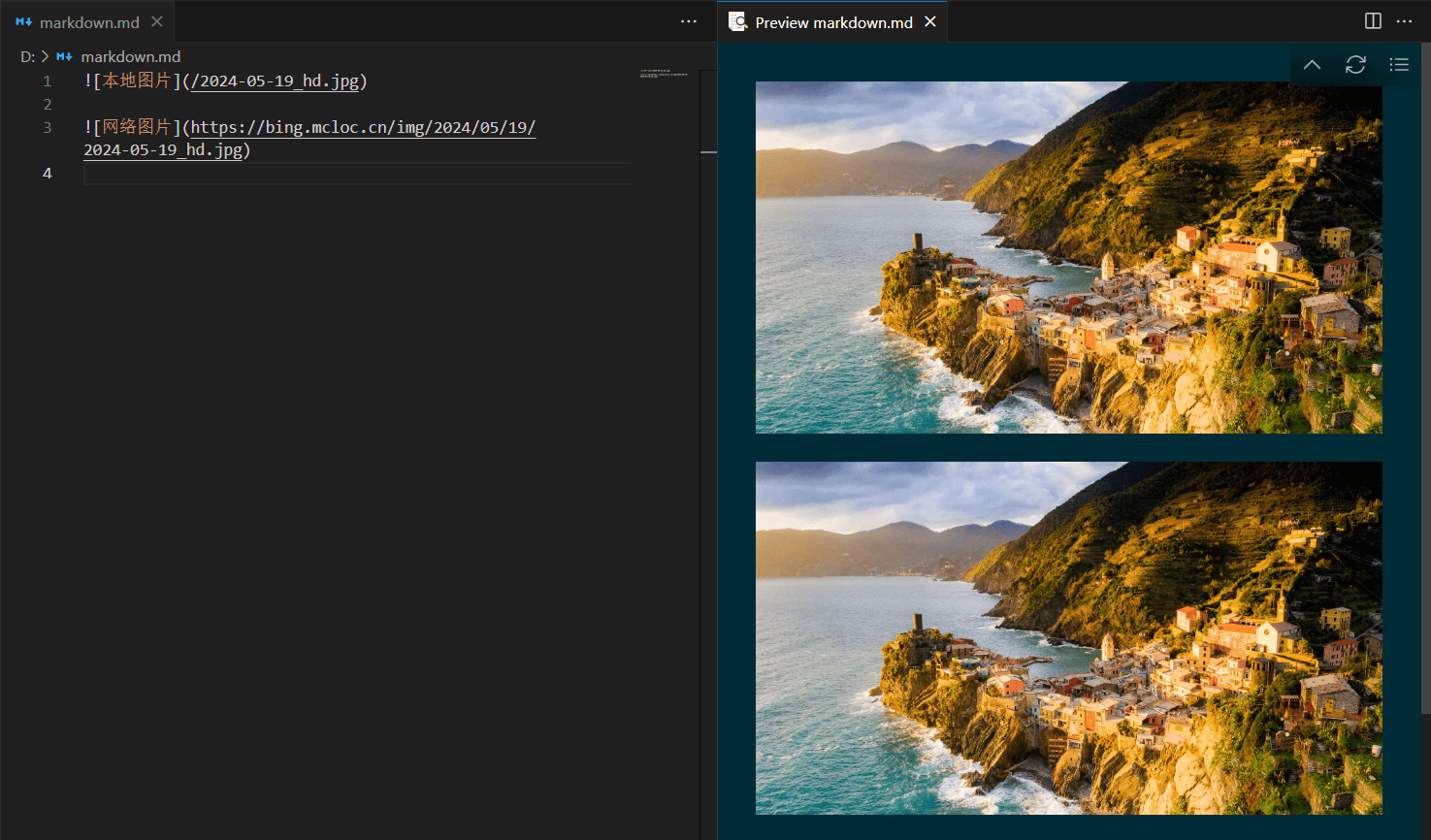Click the editor minimap
Screen dimensions: 1431x840
[664, 74]
